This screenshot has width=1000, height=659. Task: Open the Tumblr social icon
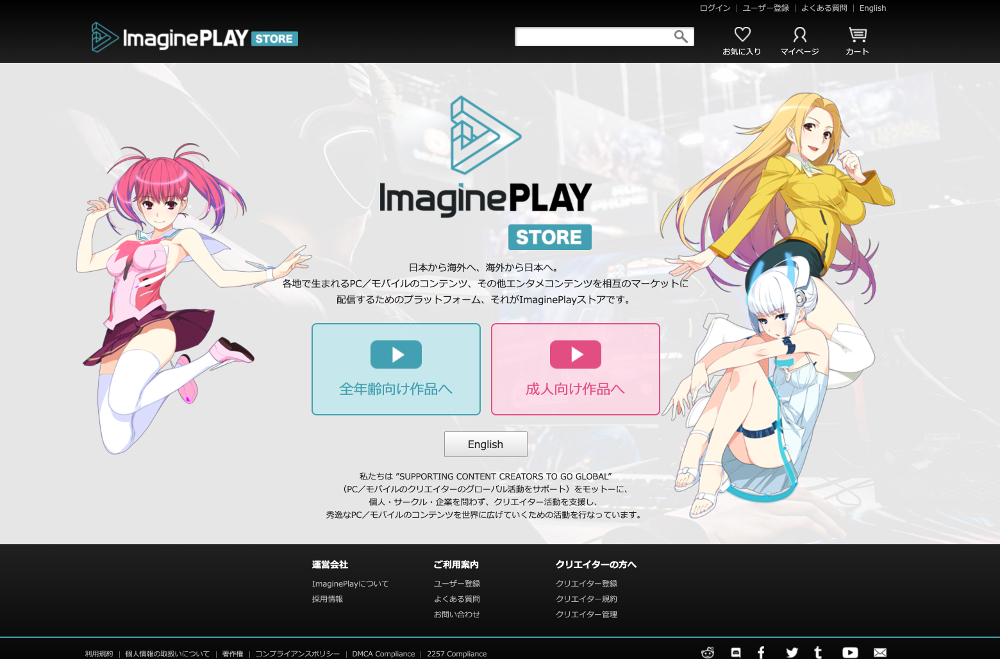click(x=818, y=653)
